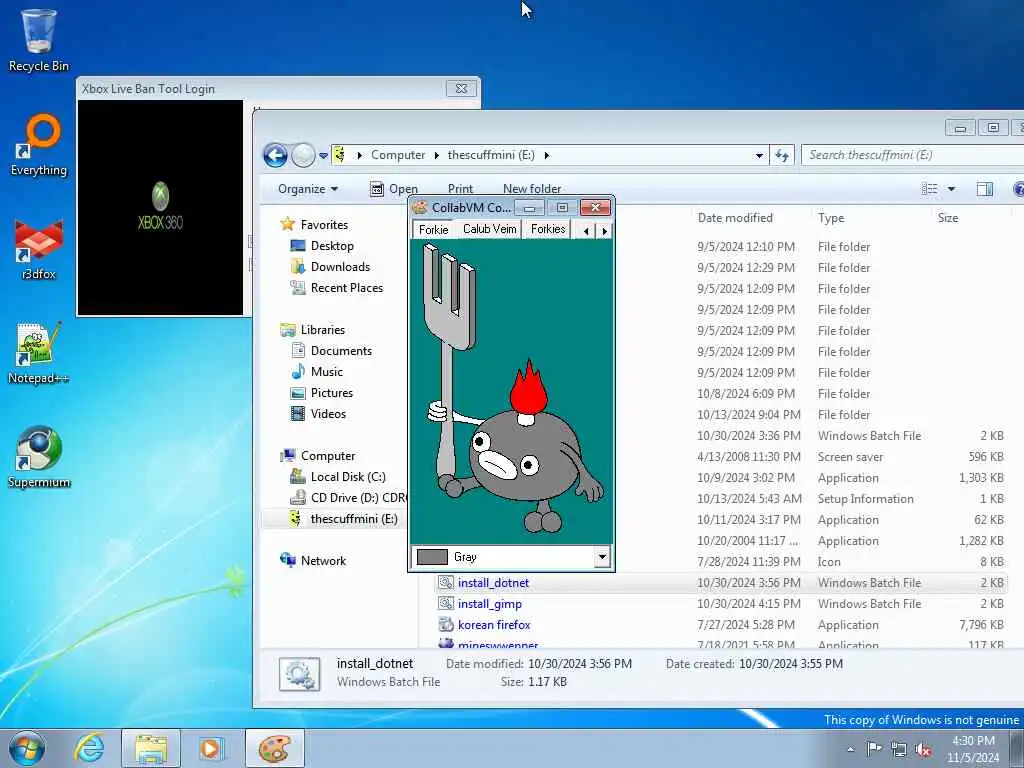Switch to the Forkie tab
Image resolution: width=1024 pixels, height=768 pixels.
tap(433, 229)
